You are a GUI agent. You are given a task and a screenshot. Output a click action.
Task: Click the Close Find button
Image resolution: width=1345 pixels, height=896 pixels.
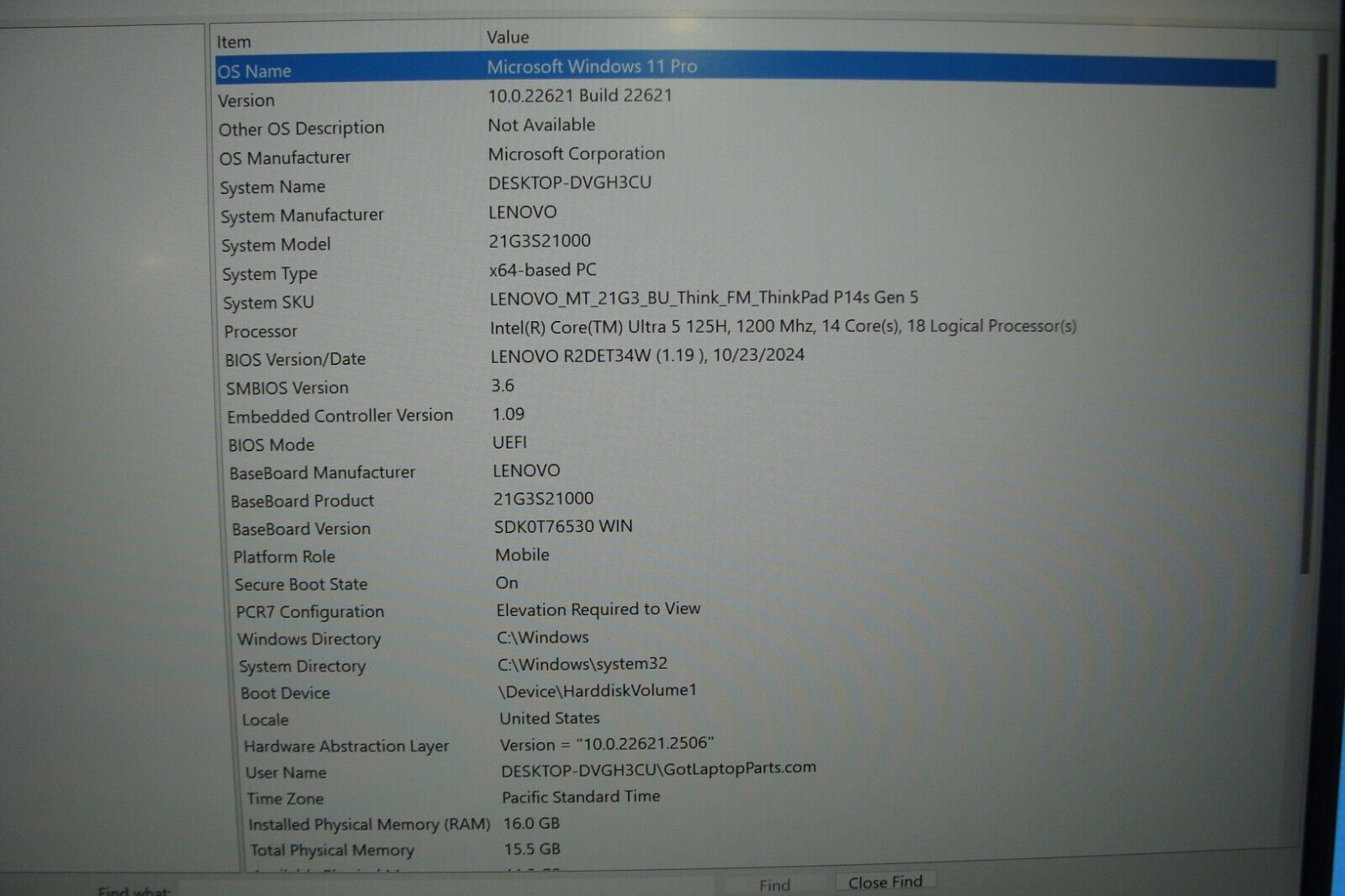point(884,882)
